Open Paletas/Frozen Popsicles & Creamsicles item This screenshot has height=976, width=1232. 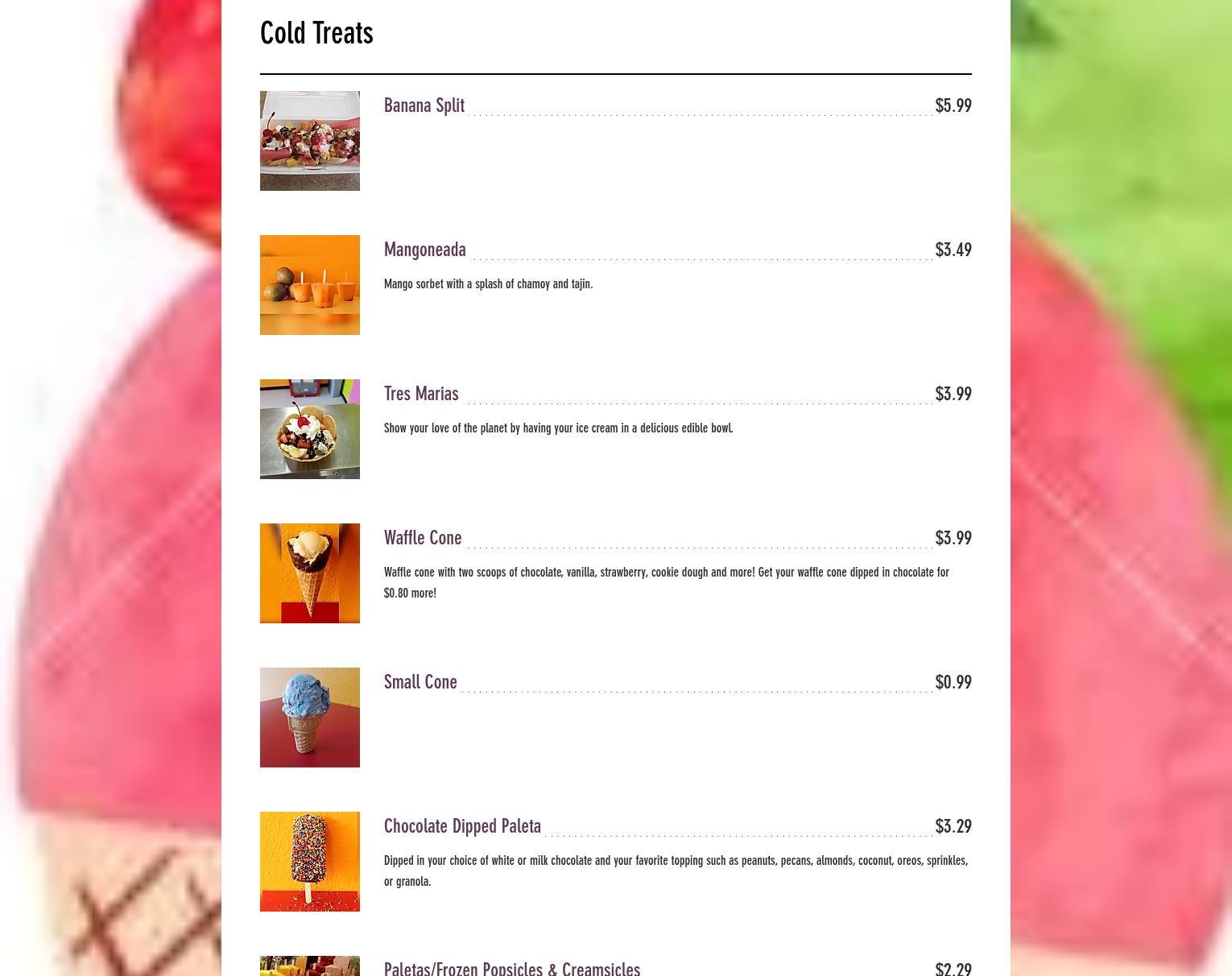tap(512, 968)
